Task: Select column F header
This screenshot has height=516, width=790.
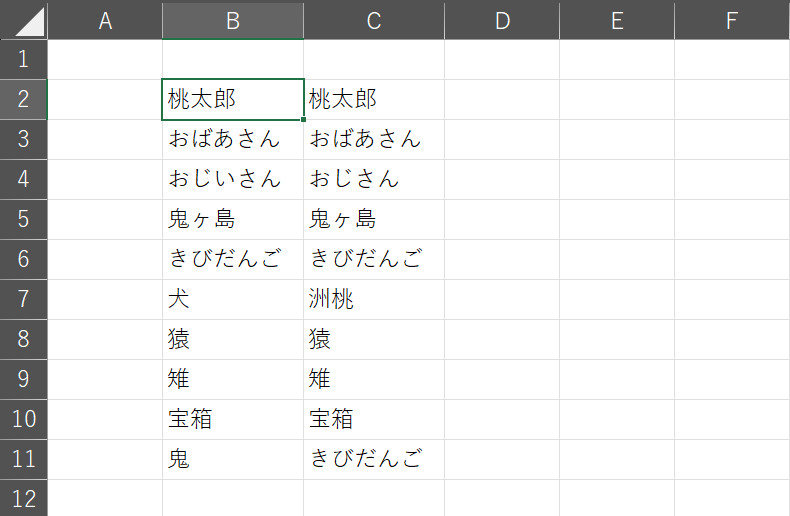Action: pos(732,20)
